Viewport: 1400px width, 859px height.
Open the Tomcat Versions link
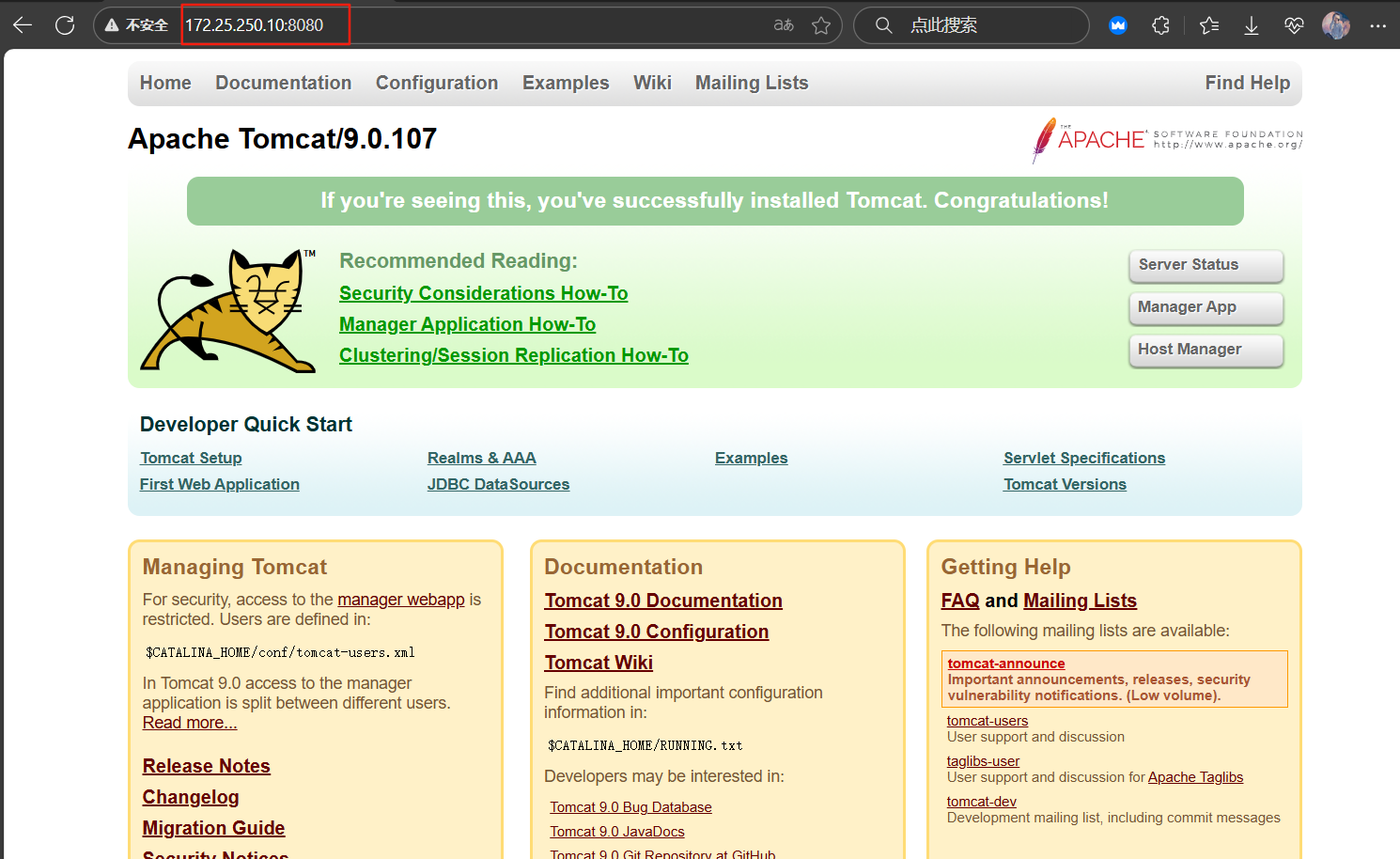click(x=1065, y=484)
